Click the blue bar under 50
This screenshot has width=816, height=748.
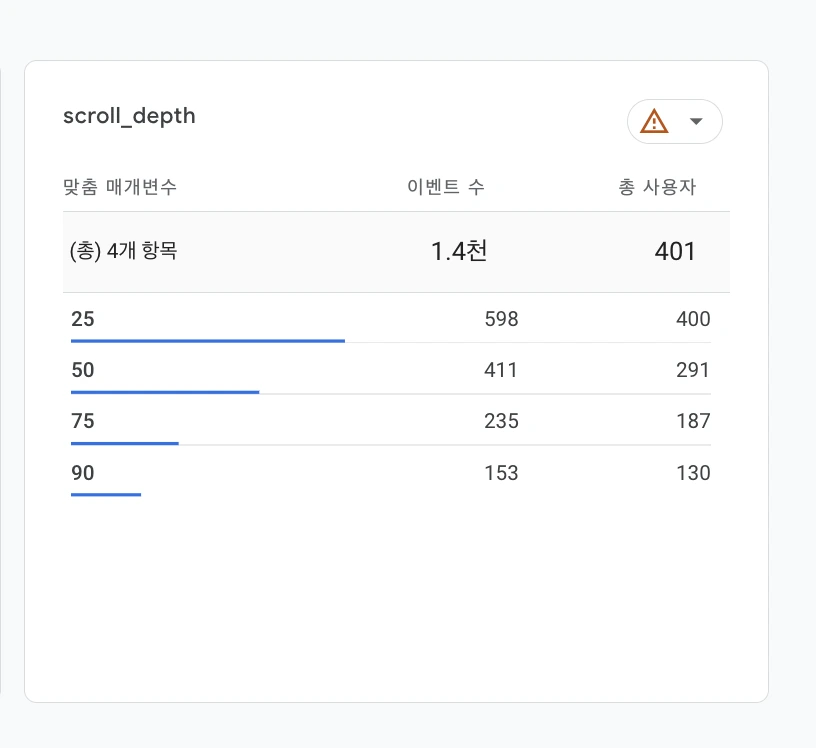[165, 392]
